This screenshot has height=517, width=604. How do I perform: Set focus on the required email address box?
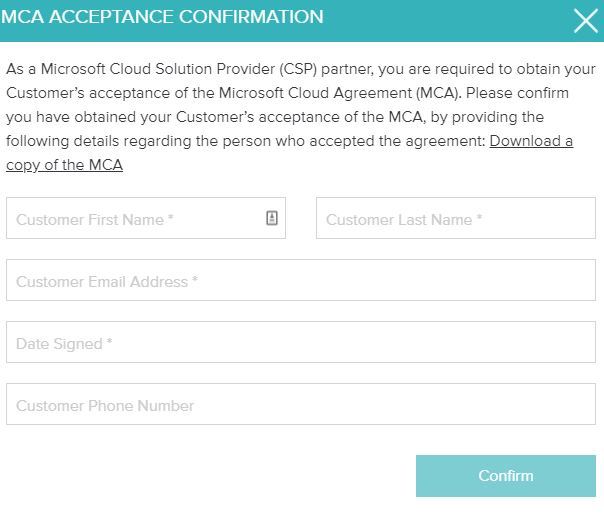click(300, 281)
